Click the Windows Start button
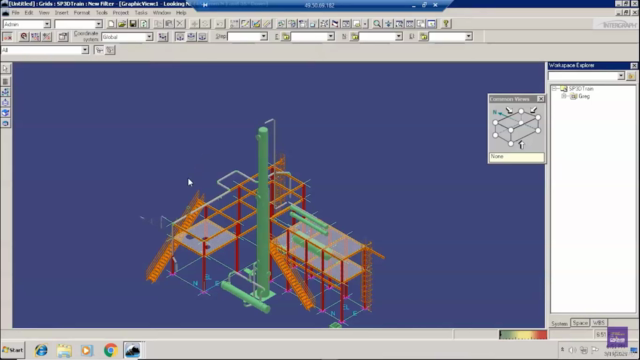 (13, 350)
